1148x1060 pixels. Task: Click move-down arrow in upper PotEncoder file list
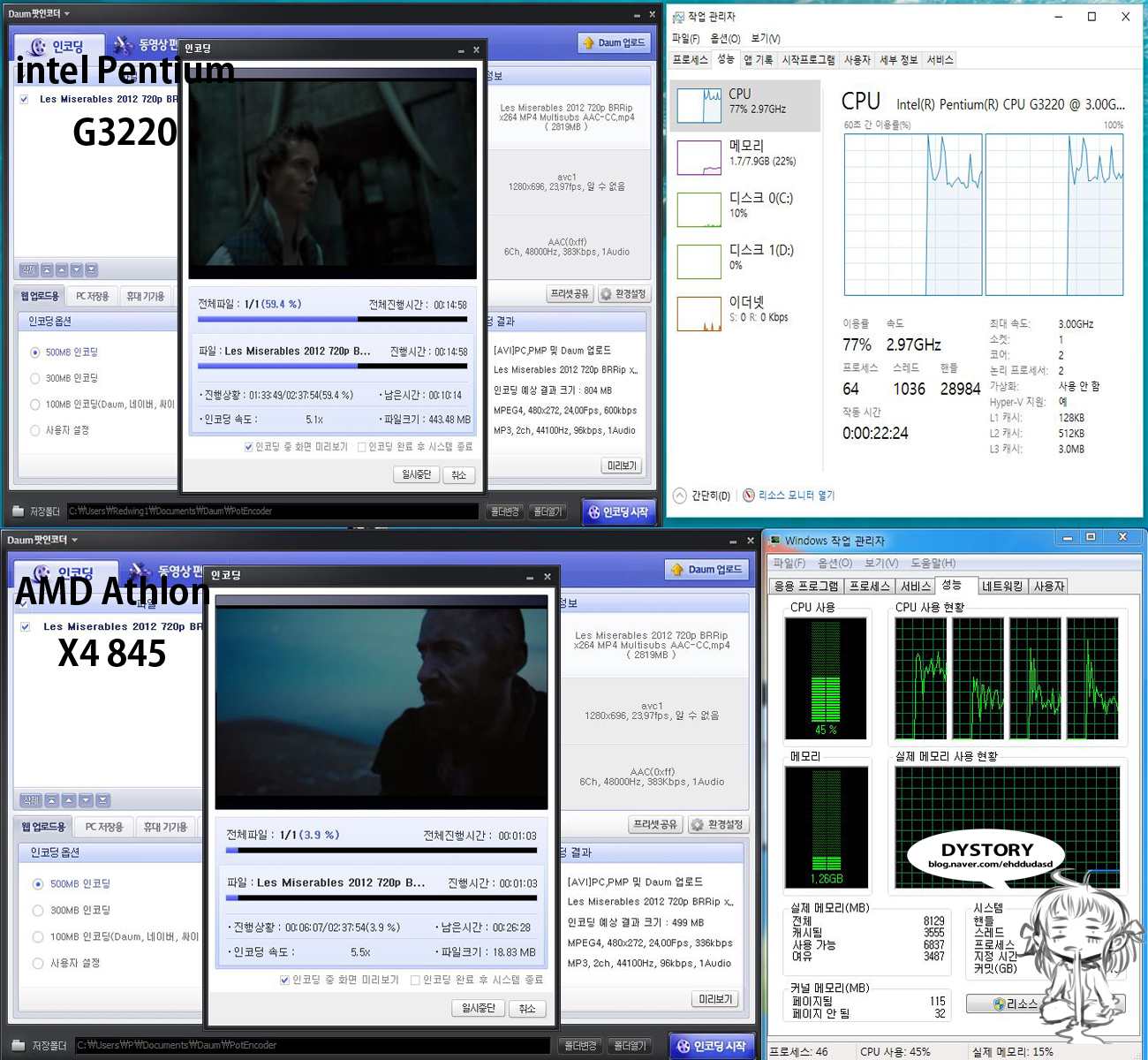coord(77,270)
